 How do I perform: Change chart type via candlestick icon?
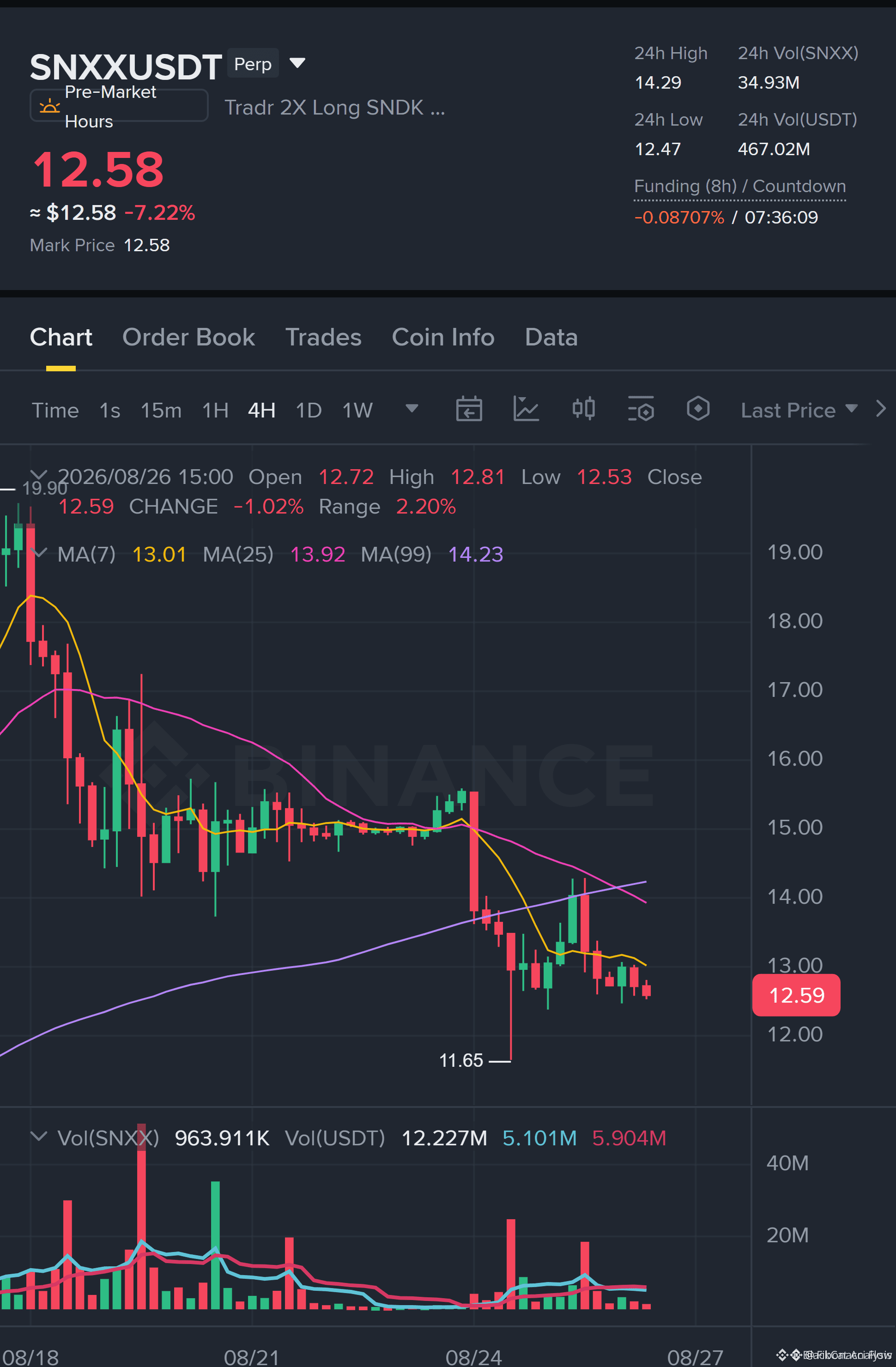583,410
